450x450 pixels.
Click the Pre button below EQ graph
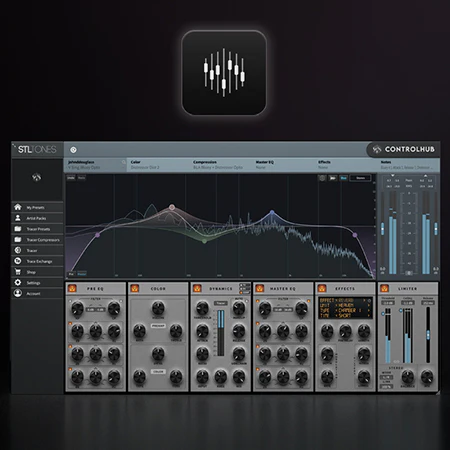pyautogui.click(x=71, y=274)
